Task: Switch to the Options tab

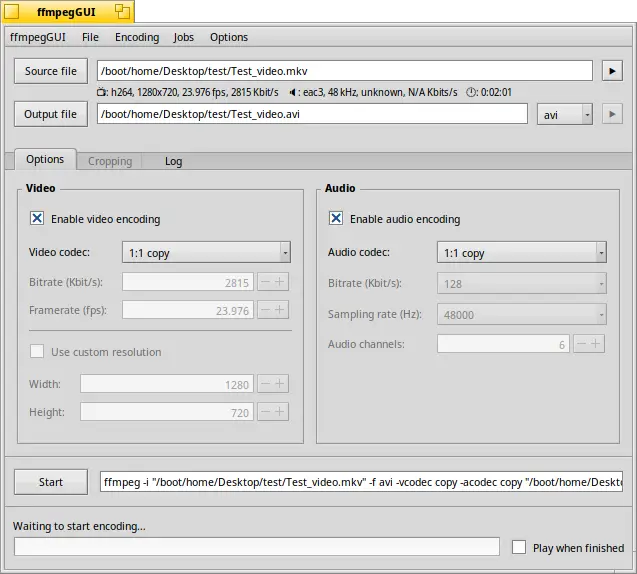Action: tap(45, 160)
